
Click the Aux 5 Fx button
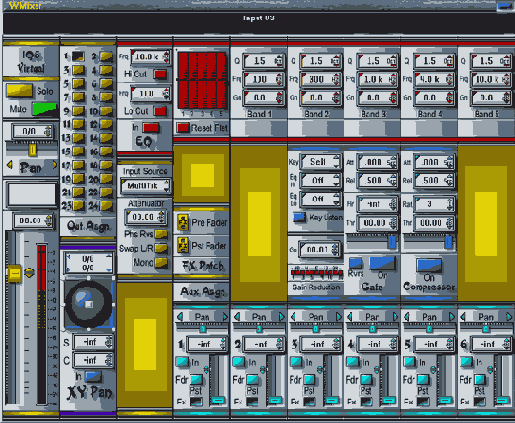click(x=423, y=402)
